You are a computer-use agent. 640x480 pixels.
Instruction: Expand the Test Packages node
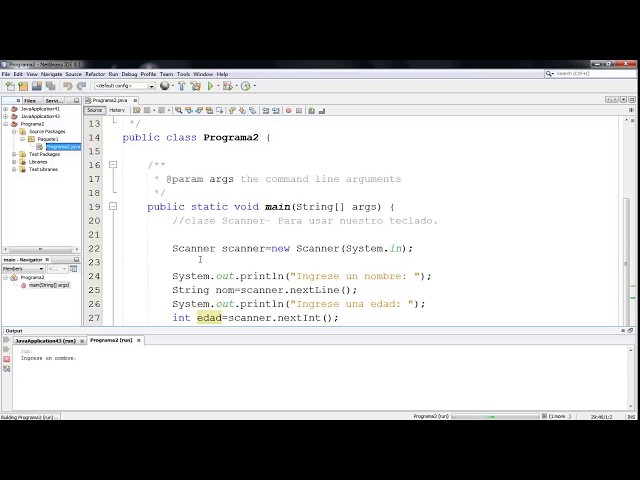coord(14,154)
